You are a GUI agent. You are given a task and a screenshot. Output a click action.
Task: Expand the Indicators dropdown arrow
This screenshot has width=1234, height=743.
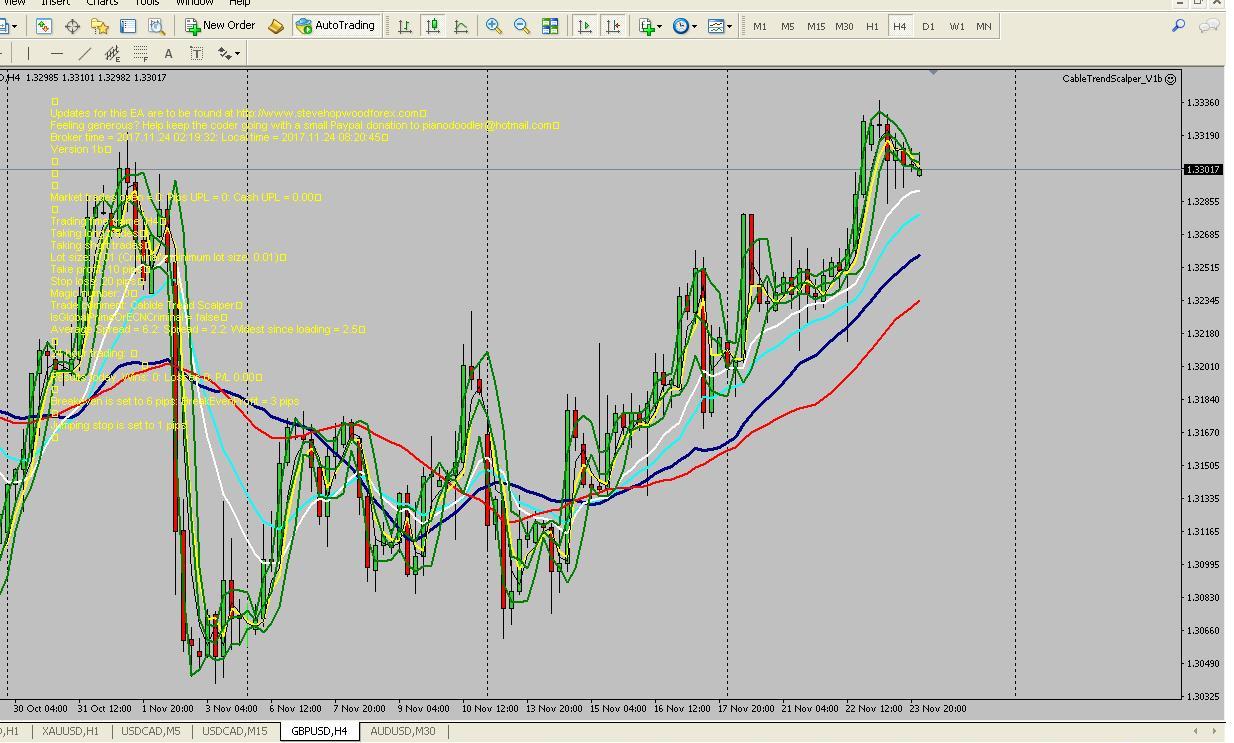(x=660, y=27)
